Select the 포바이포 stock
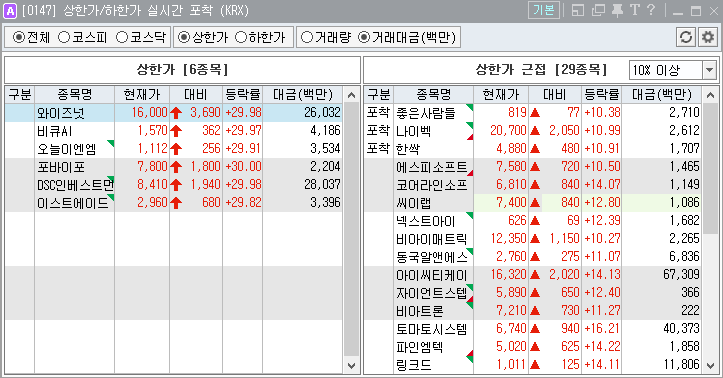 click(61, 167)
